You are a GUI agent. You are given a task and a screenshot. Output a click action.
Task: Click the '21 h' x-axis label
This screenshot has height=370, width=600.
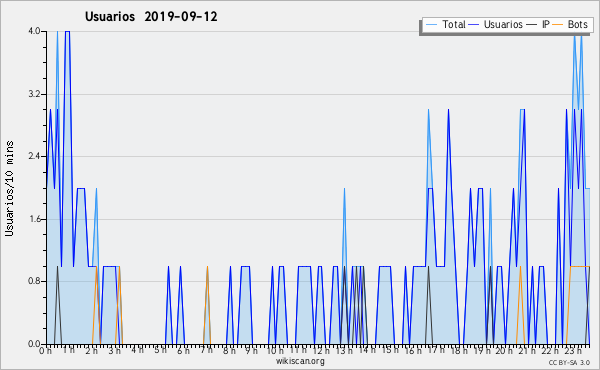[527, 351]
